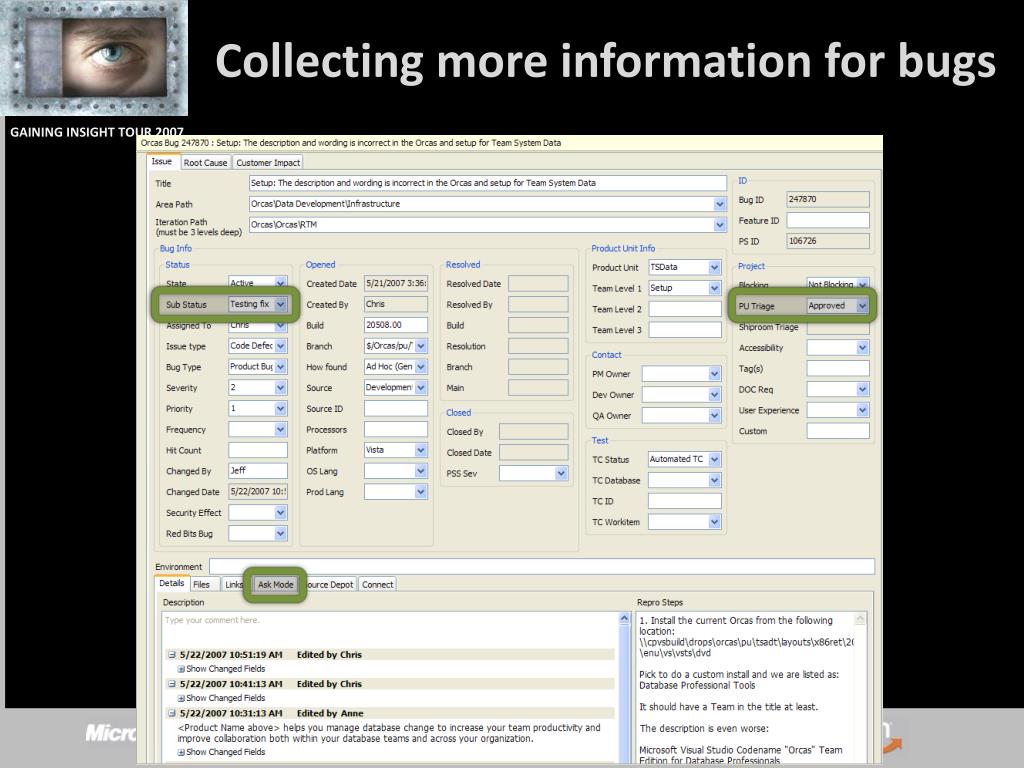Viewport: 1024px width, 768px height.
Task: Click the Description scrollbar up arrow
Action: click(624, 618)
